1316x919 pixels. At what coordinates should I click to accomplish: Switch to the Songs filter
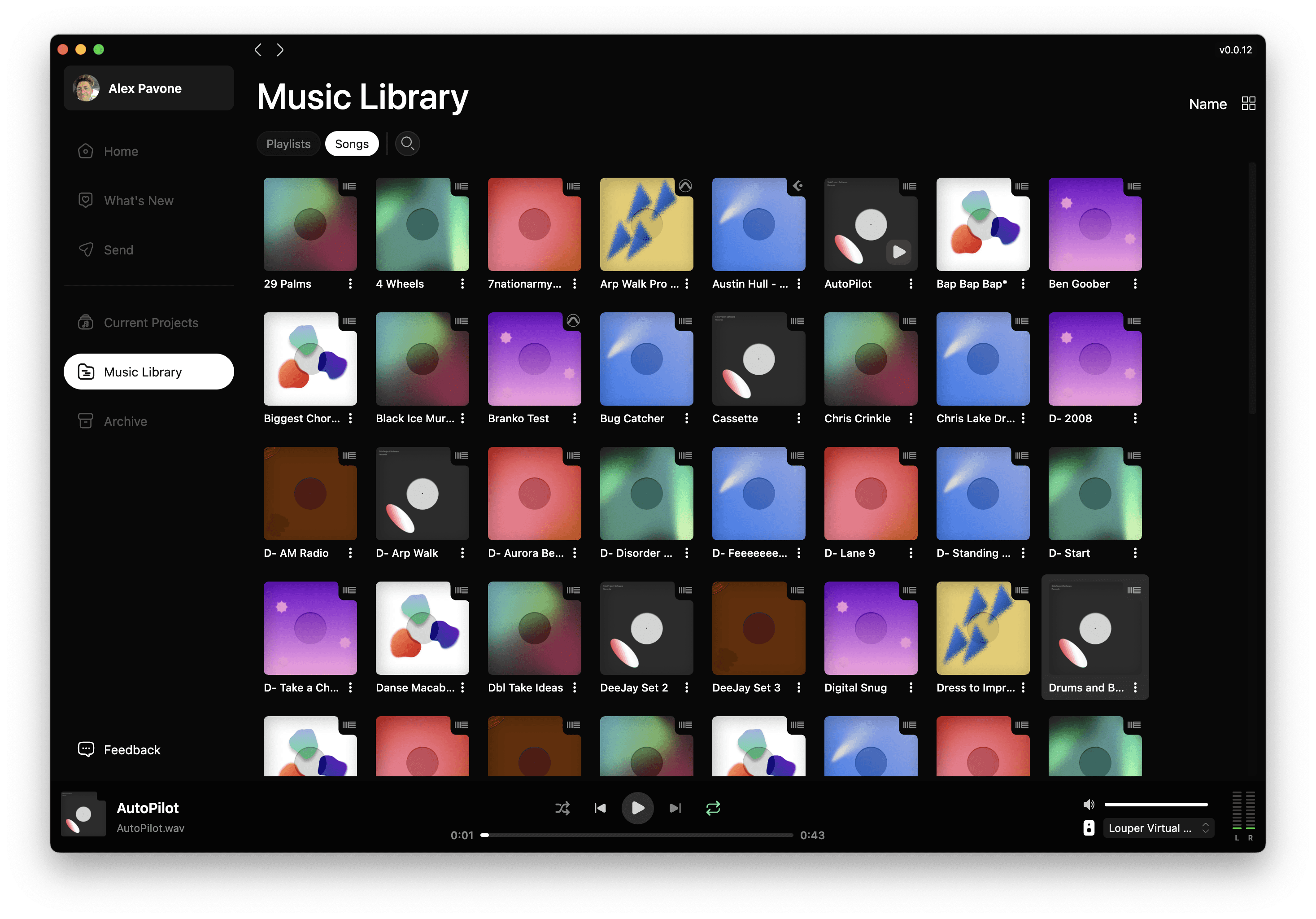[351, 144]
